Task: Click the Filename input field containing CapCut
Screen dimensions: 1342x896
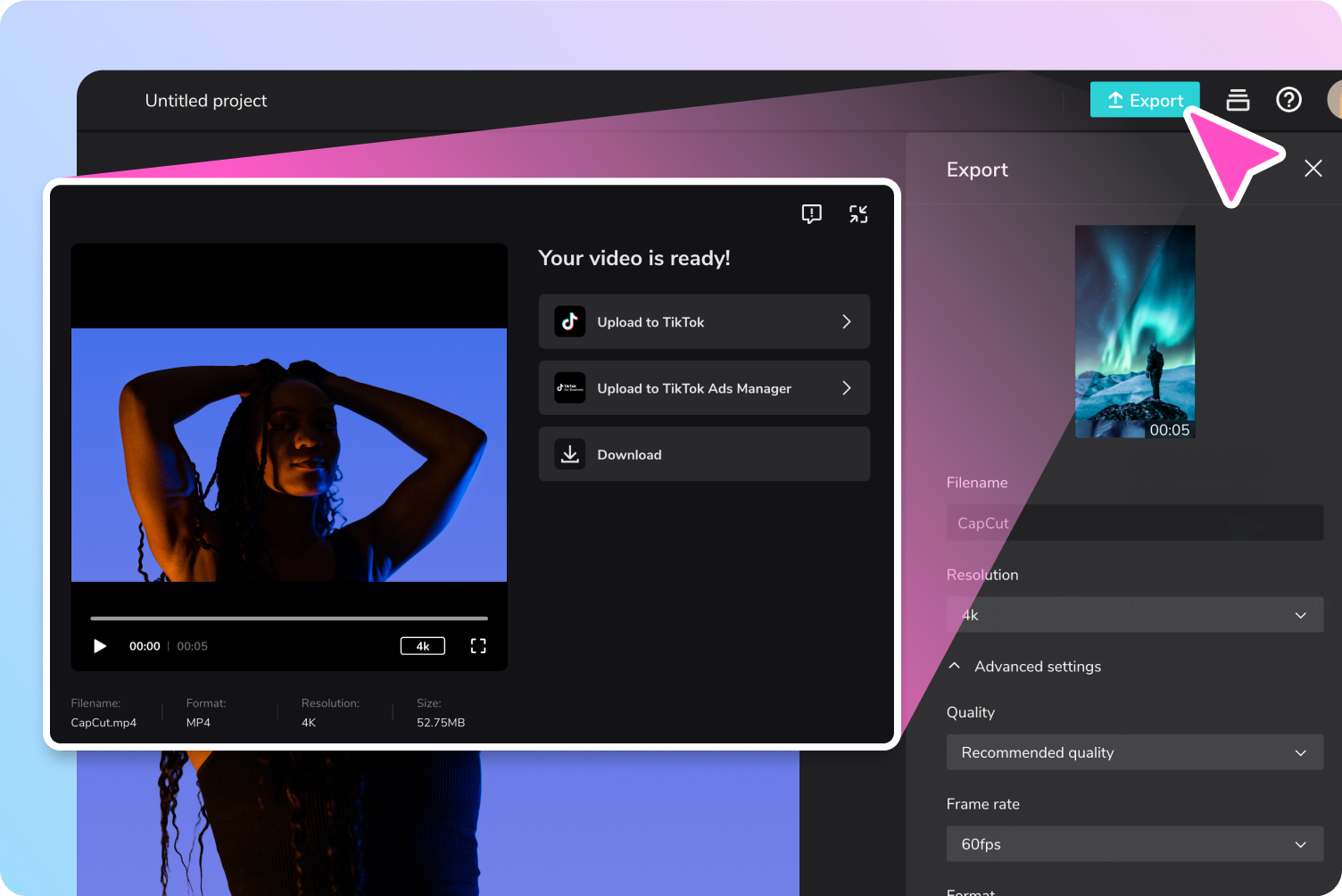Action: [x=1135, y=523]
